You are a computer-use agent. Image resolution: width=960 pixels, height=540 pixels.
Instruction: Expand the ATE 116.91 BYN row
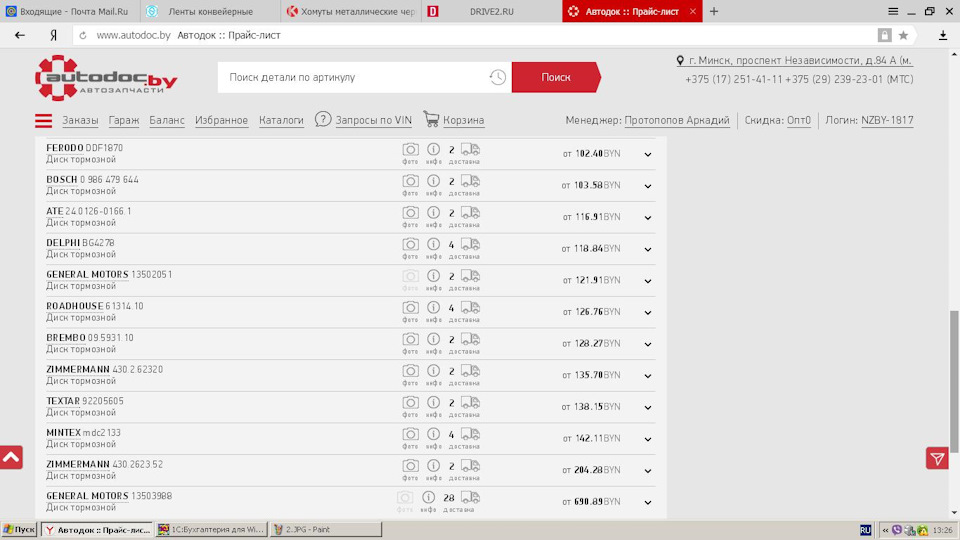[x=648, y=218]
